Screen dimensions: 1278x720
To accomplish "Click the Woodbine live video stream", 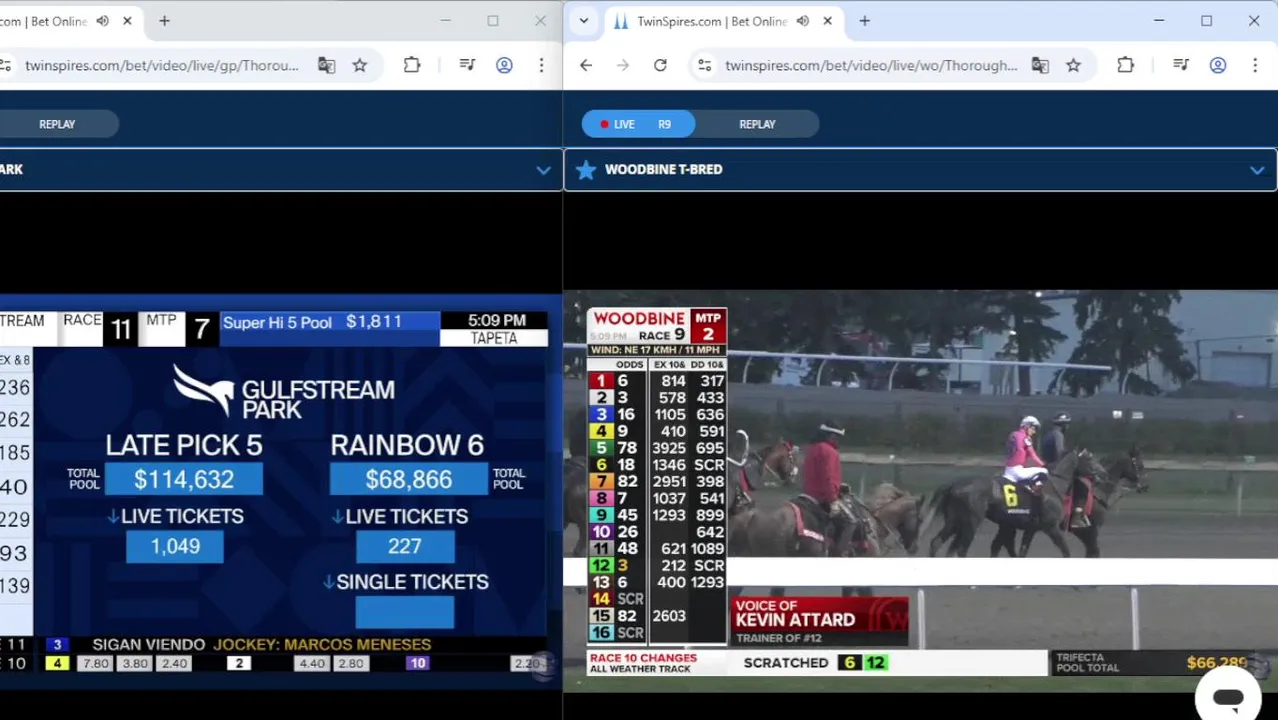I will point(920,491).
